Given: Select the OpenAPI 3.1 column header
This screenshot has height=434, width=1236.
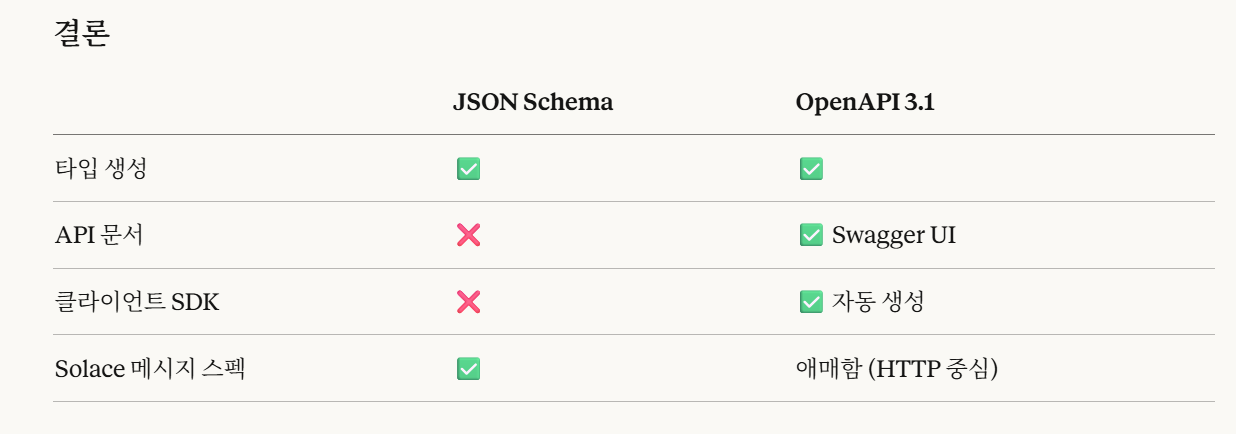Looking at the screenshot, I should pyautogui.click(x=865, y=102).
